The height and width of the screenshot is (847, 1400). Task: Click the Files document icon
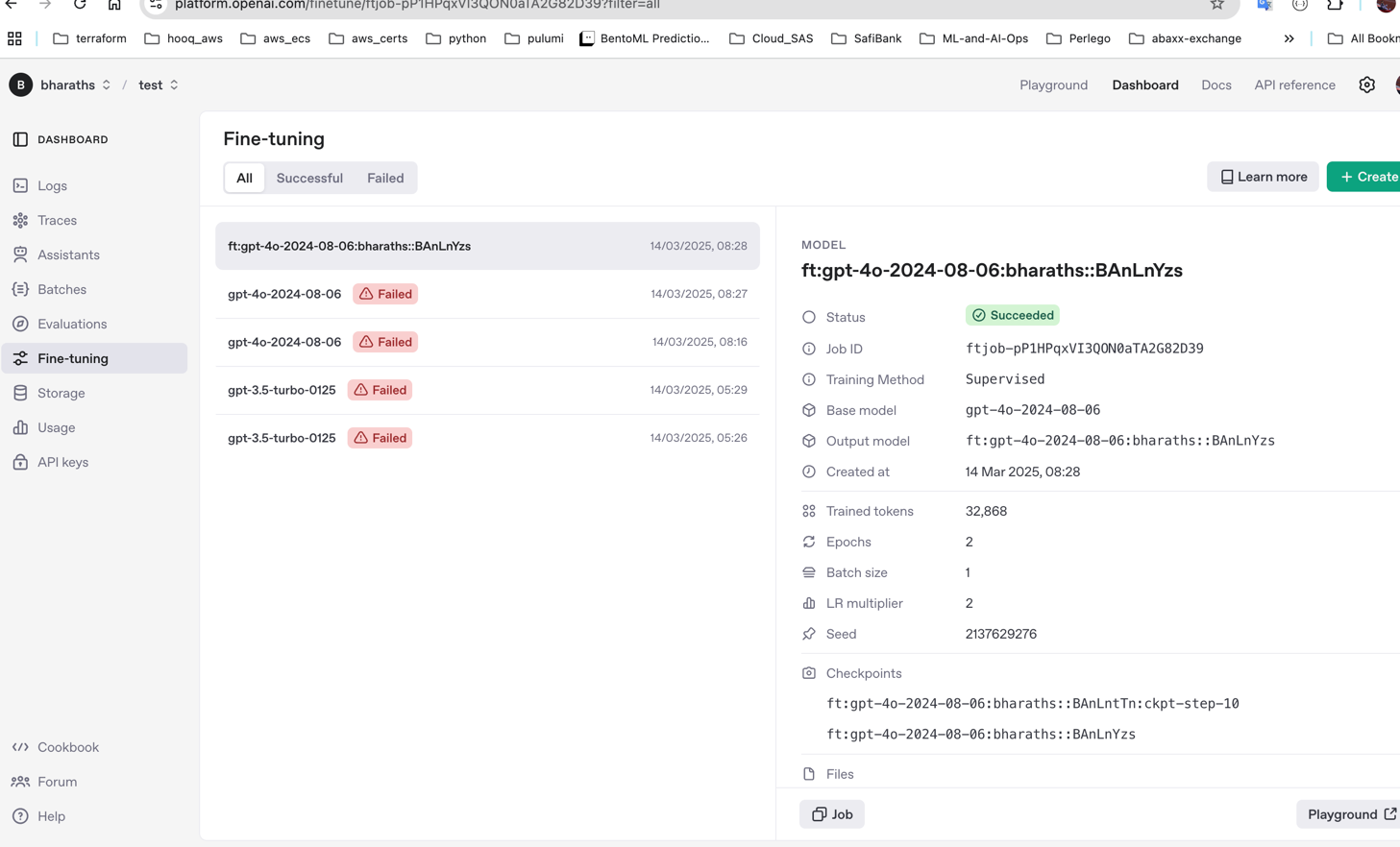pos(809,774)
